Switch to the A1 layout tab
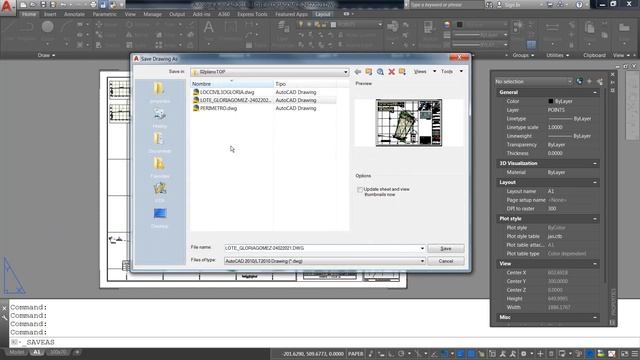Viewport: 640px width, 360px height. point(36,352)
